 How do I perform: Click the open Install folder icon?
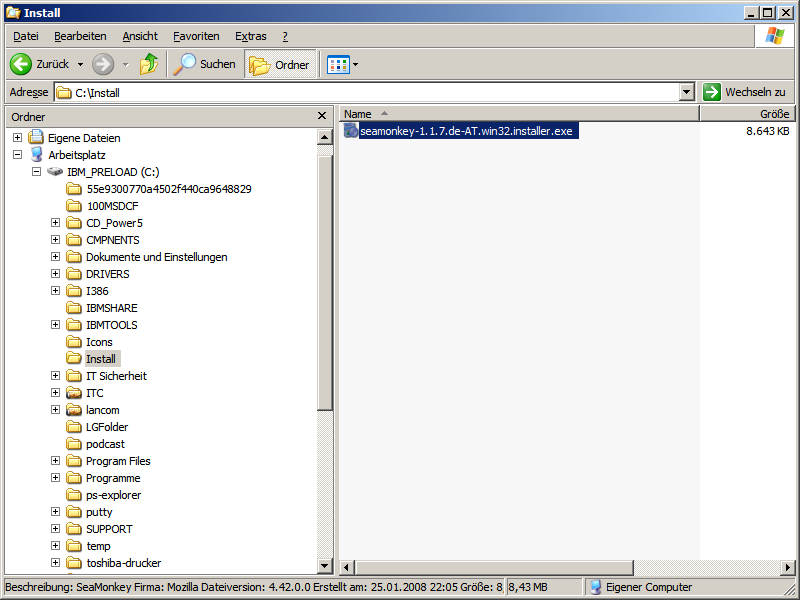(74, 359)
